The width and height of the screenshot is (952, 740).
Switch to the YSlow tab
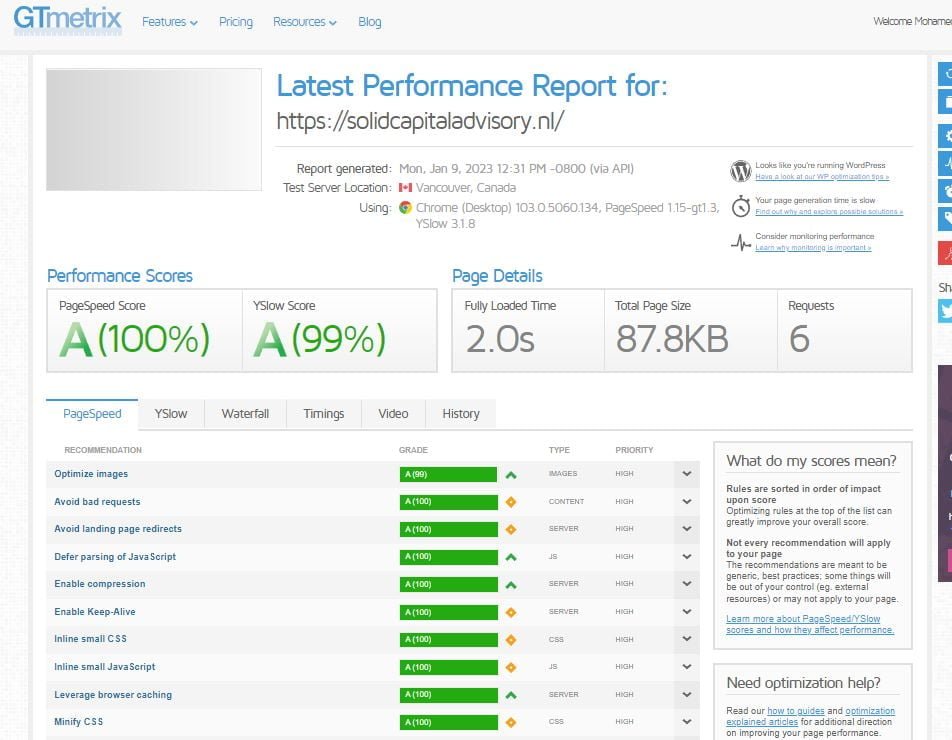[170, 414]
